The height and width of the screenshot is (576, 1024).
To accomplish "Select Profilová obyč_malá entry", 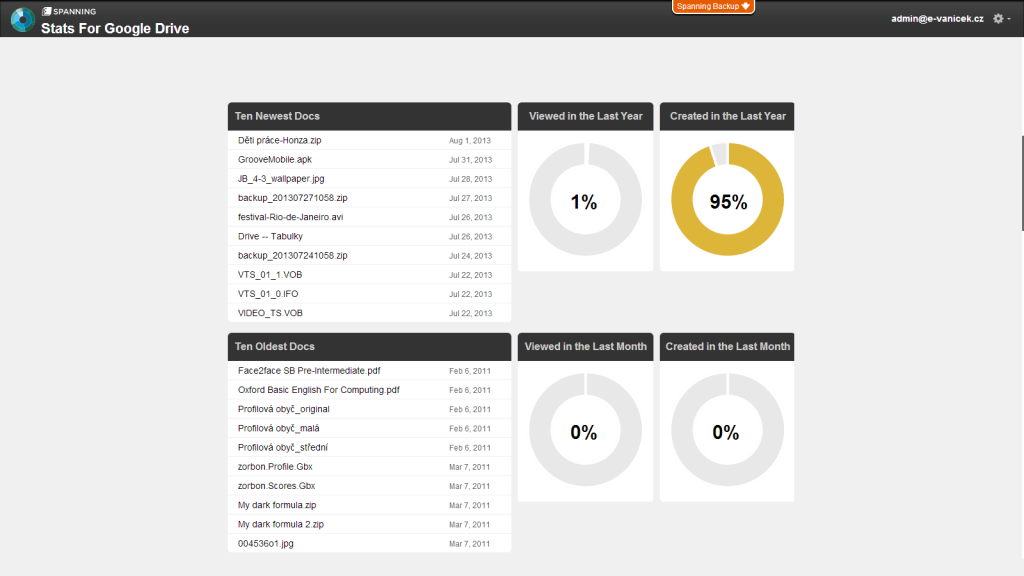I will (x=278, y=428).
